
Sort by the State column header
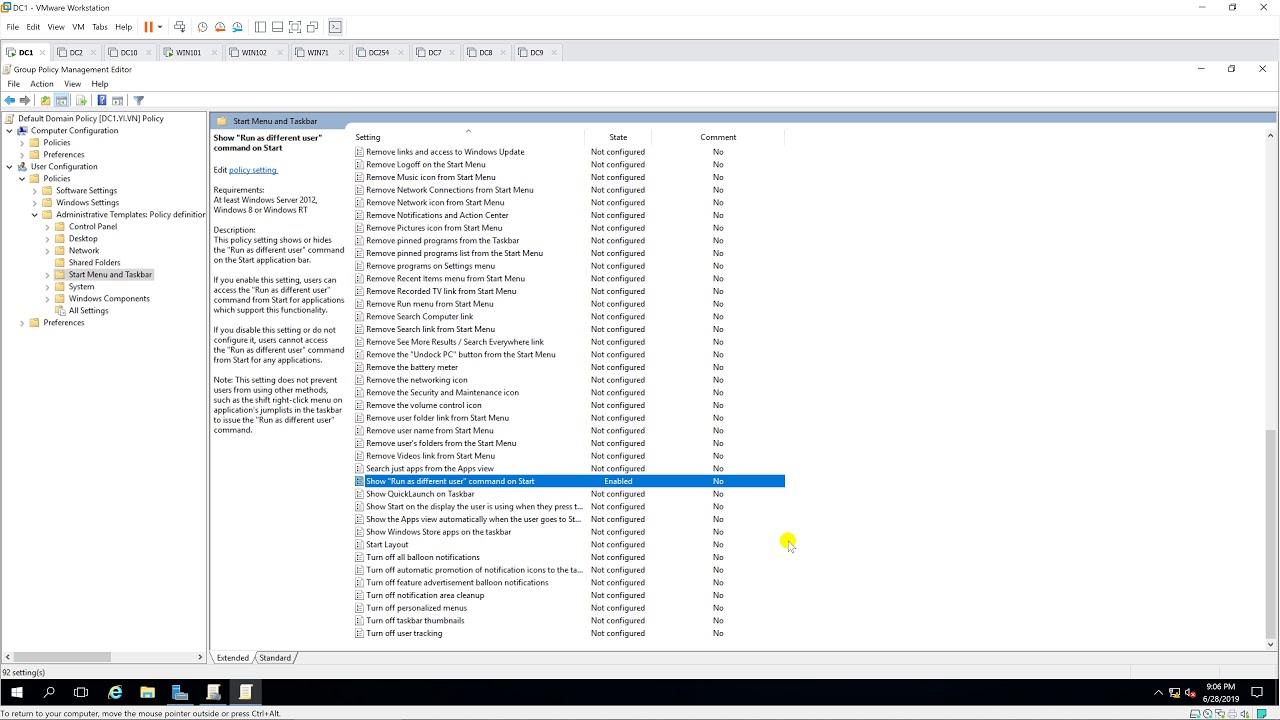(618, 137)
